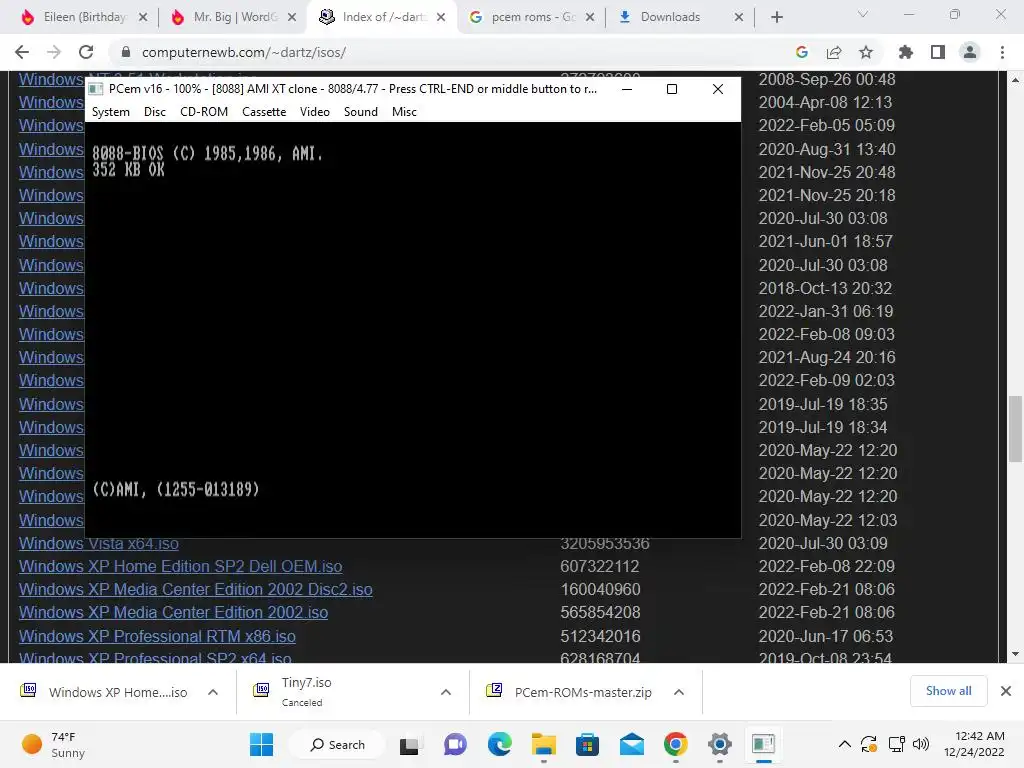This screenshot has height=768, width=1024.
Task: Open network status tray icon
Action: pyautogui.click(x=896, y=744)
